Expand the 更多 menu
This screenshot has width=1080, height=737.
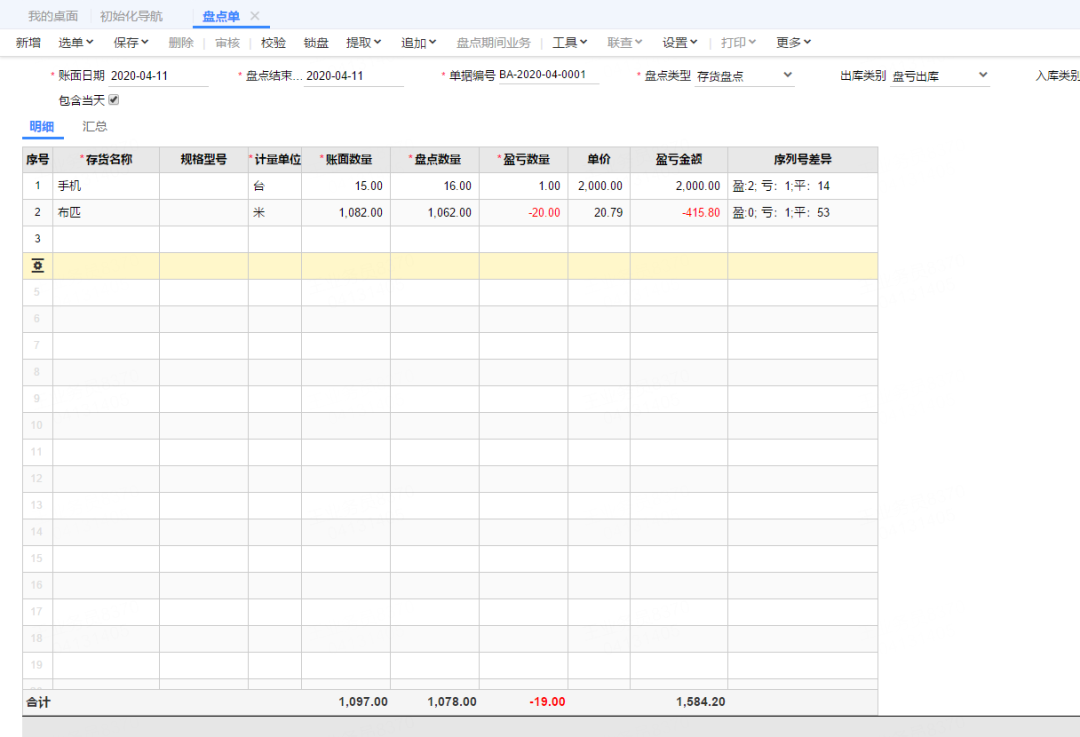click(x=793, y=43)
